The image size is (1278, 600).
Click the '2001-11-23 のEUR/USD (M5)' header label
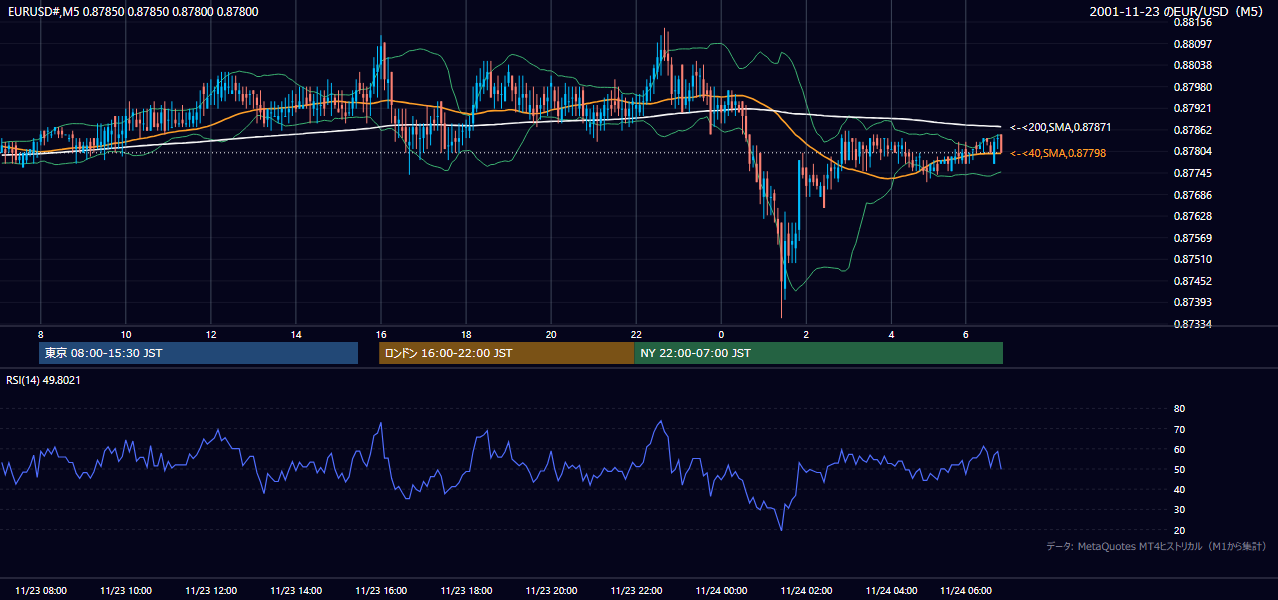1176,11
